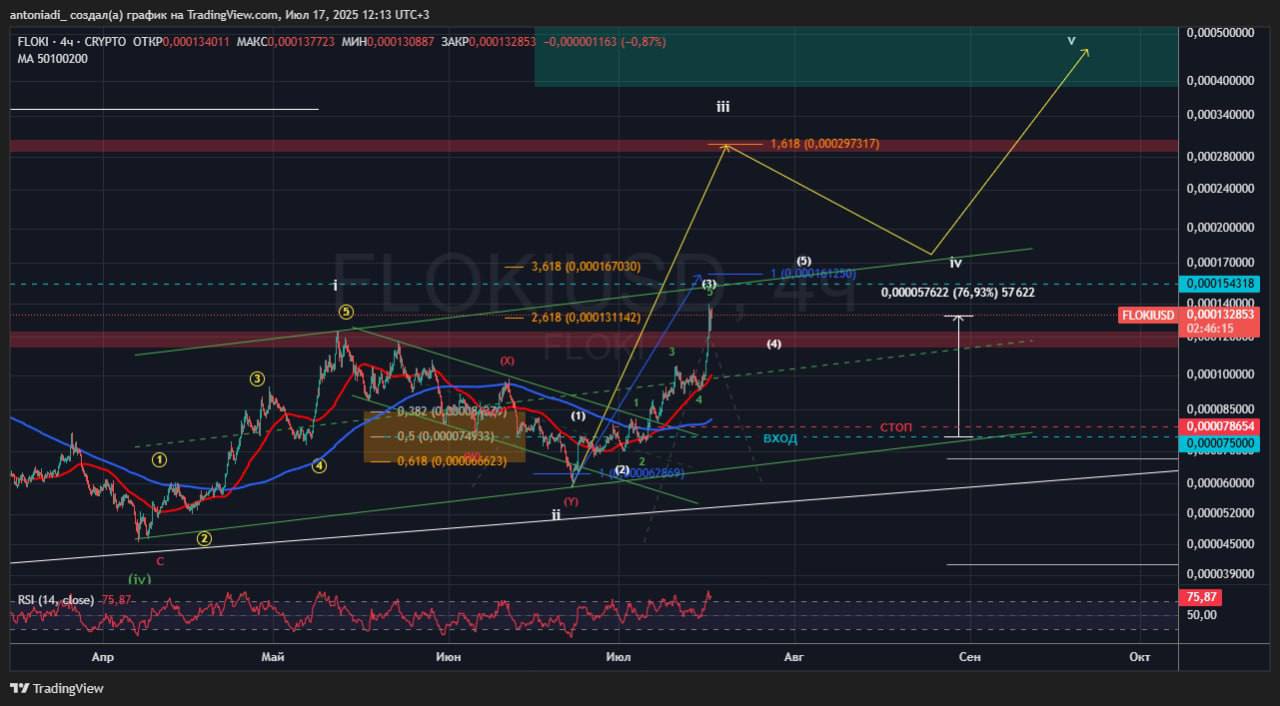Click the red СТОП label

click(896, 427)
